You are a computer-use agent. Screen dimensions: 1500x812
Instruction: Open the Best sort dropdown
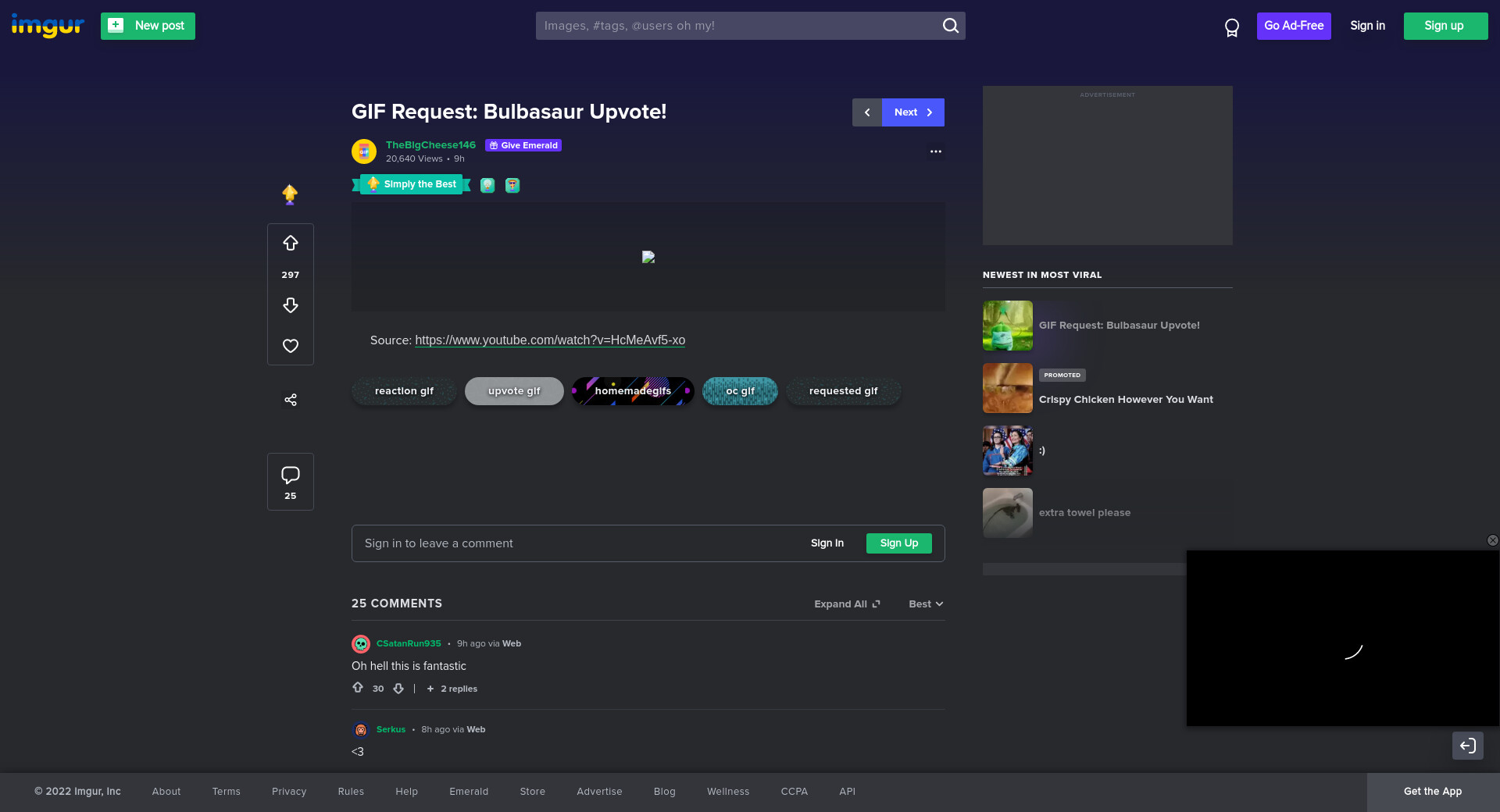926,604
